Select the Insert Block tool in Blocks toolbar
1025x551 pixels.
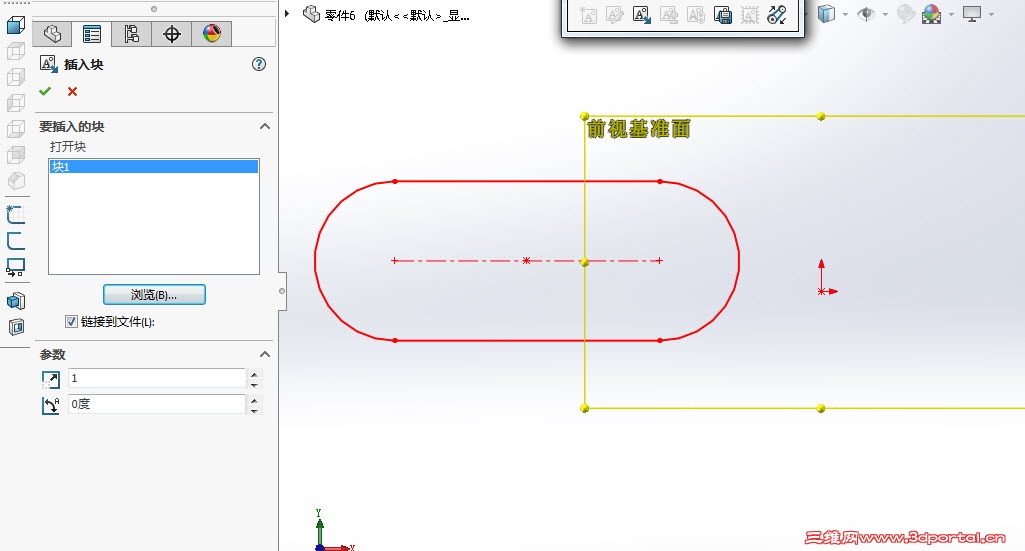click(642, 15)
